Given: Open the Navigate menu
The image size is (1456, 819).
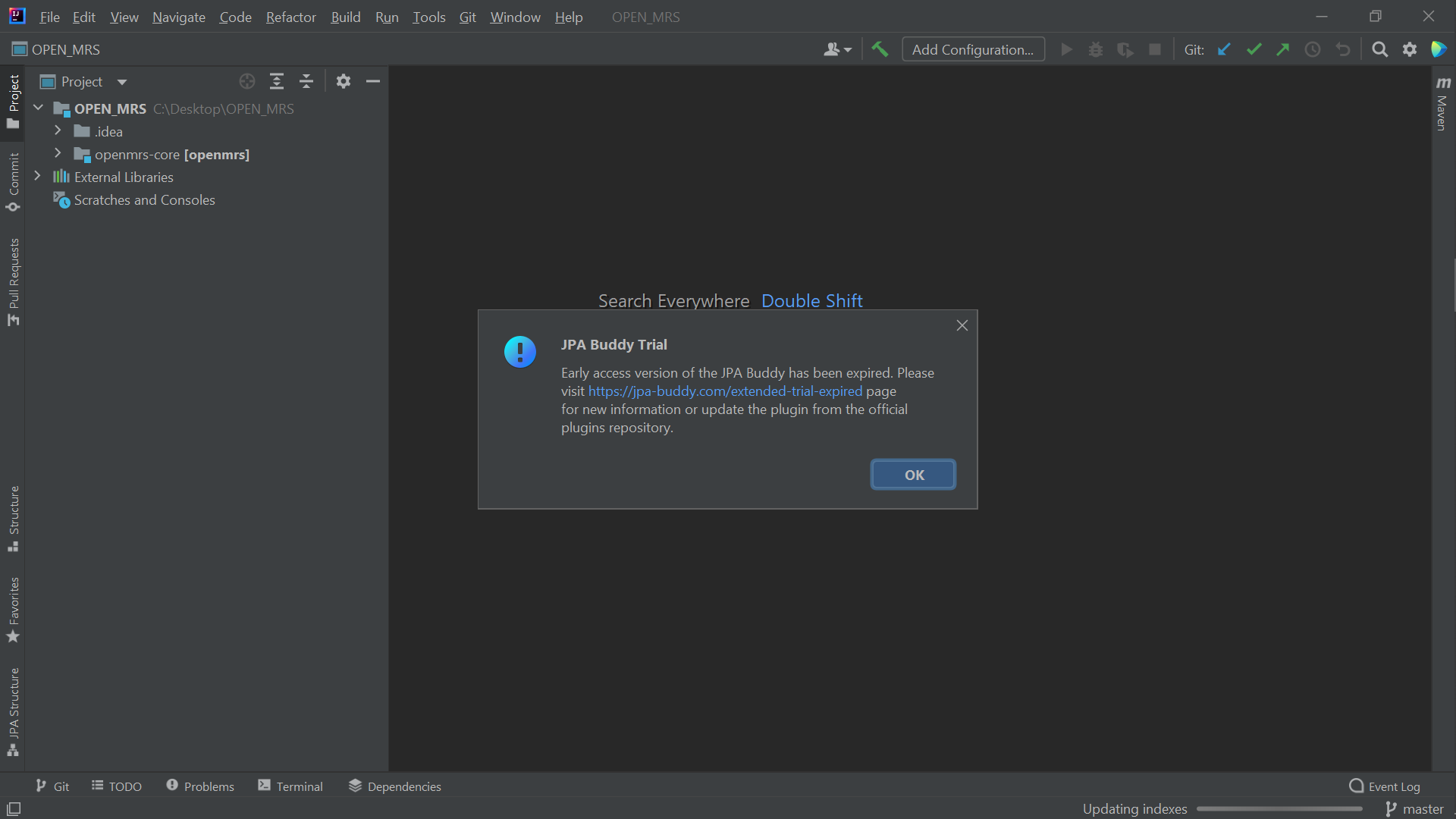Looking at the screenshot, I should coord(179,17).
